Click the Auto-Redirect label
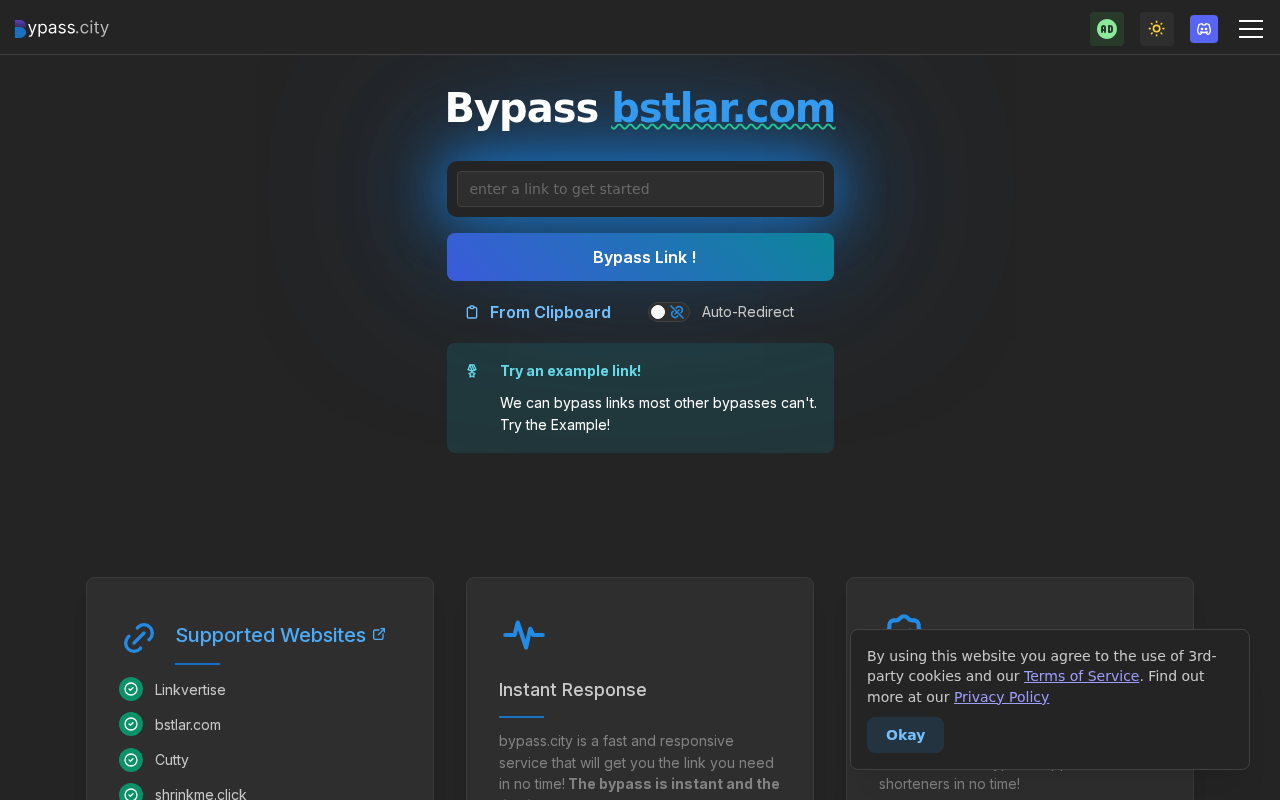 coord(748,312)
